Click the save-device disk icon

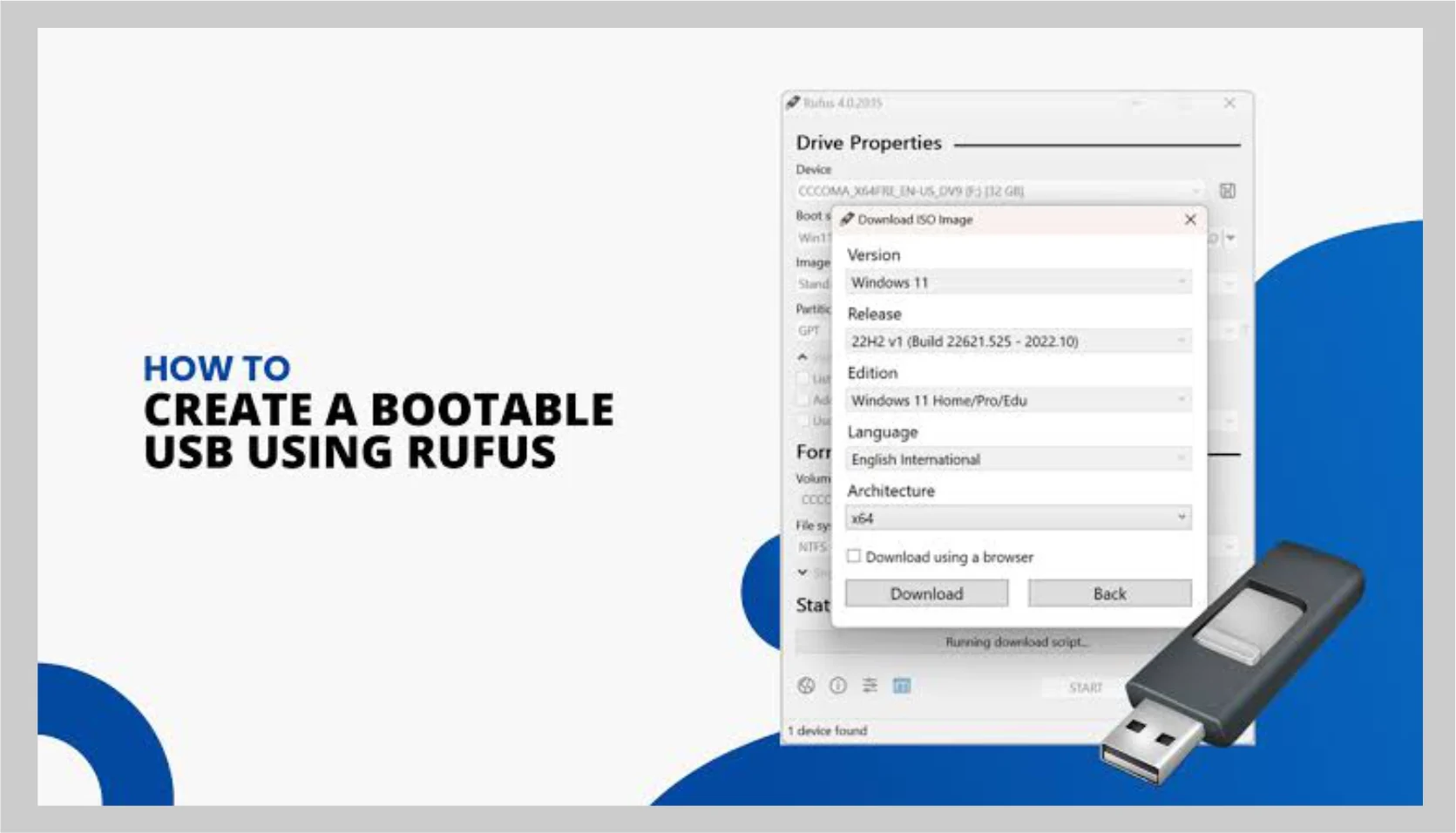pyautogui.click(x=1227, y=191)
